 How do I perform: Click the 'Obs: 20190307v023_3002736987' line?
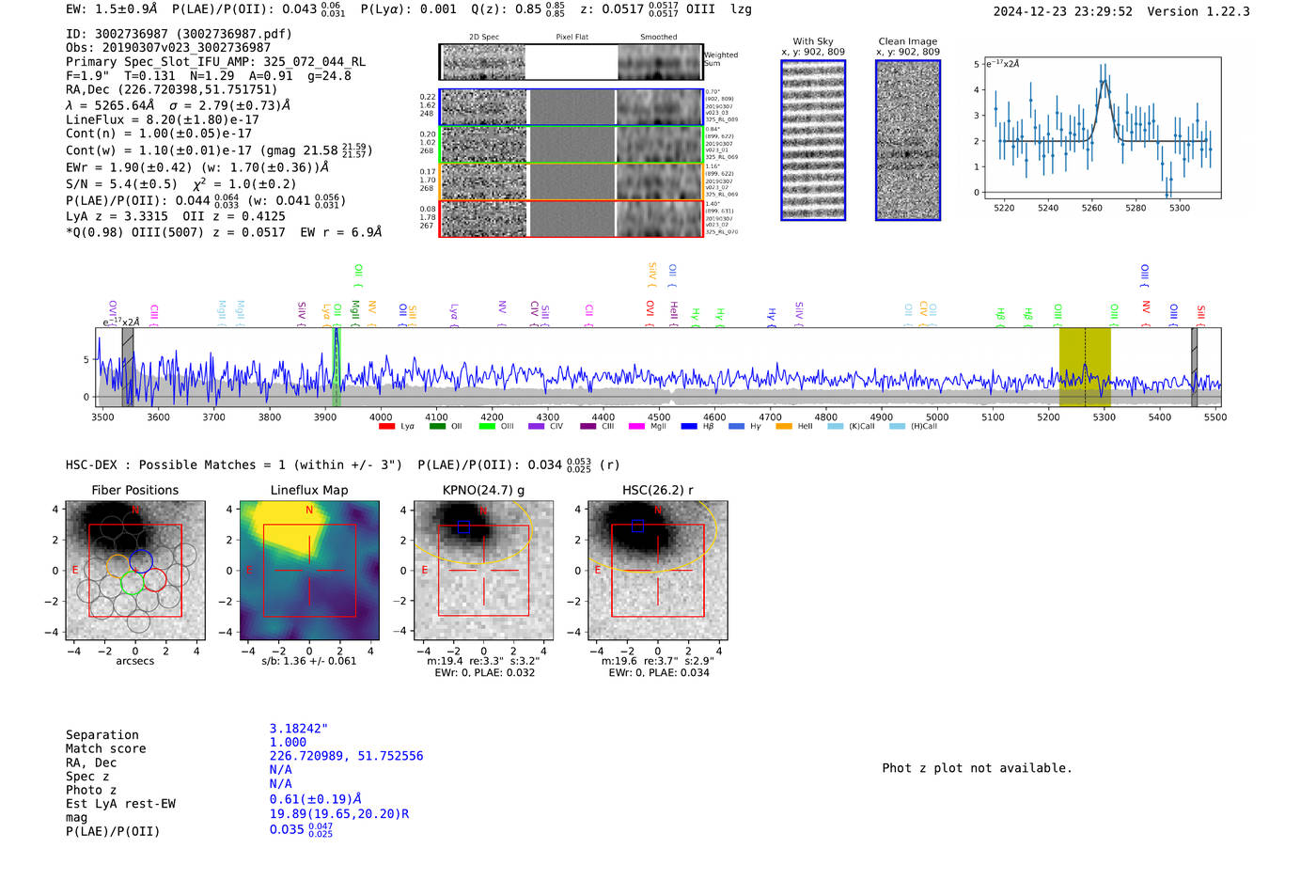click(x=168, y=48)
